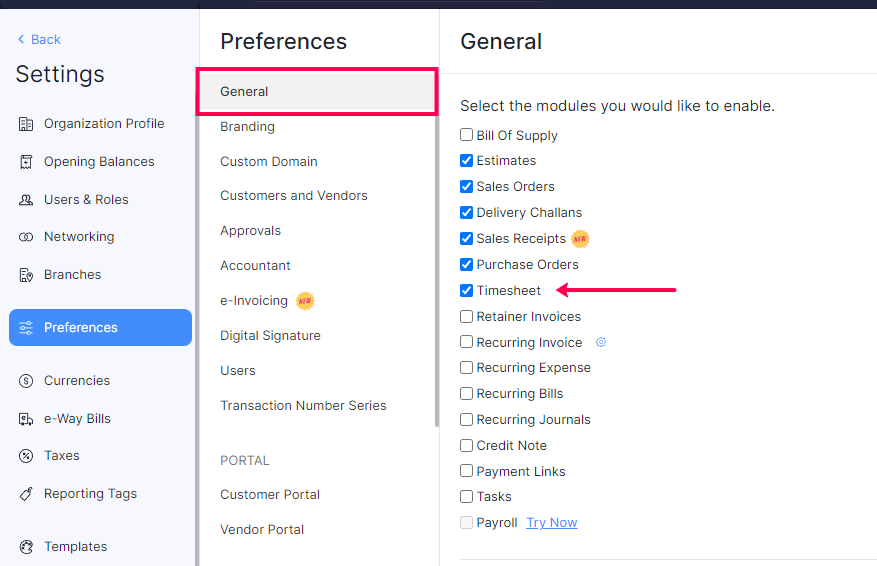
Task: Click the Reporting Tags icon
Action: pyautogui.click(x=26, y=494)
